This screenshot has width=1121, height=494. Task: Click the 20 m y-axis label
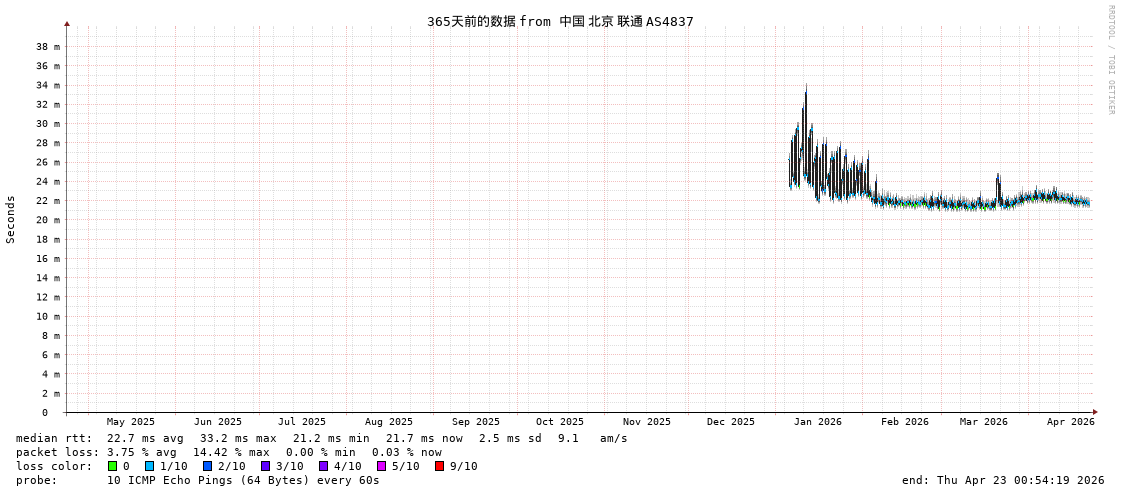point(48,220)
